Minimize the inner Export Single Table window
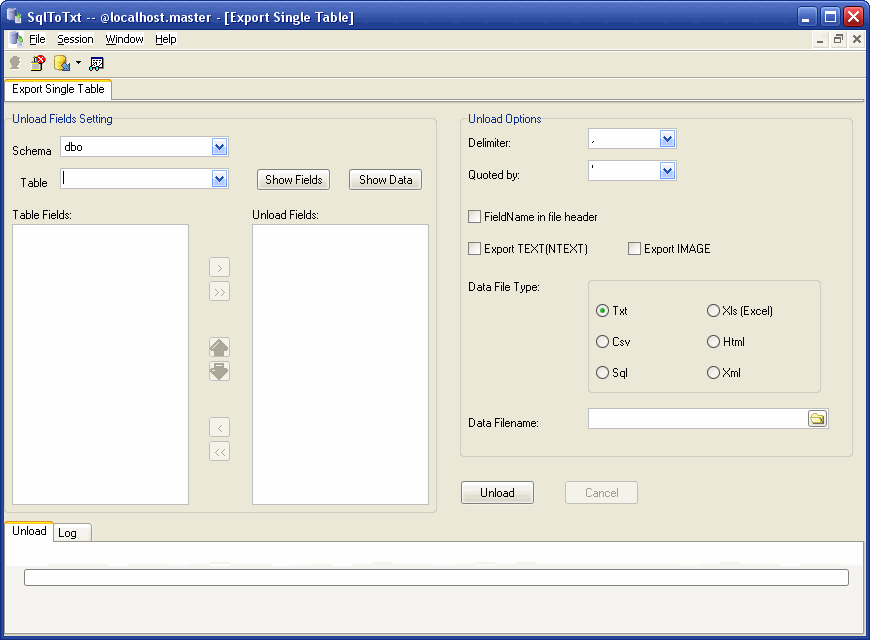Screen dimensions: 870x640 tap(820, 39)
